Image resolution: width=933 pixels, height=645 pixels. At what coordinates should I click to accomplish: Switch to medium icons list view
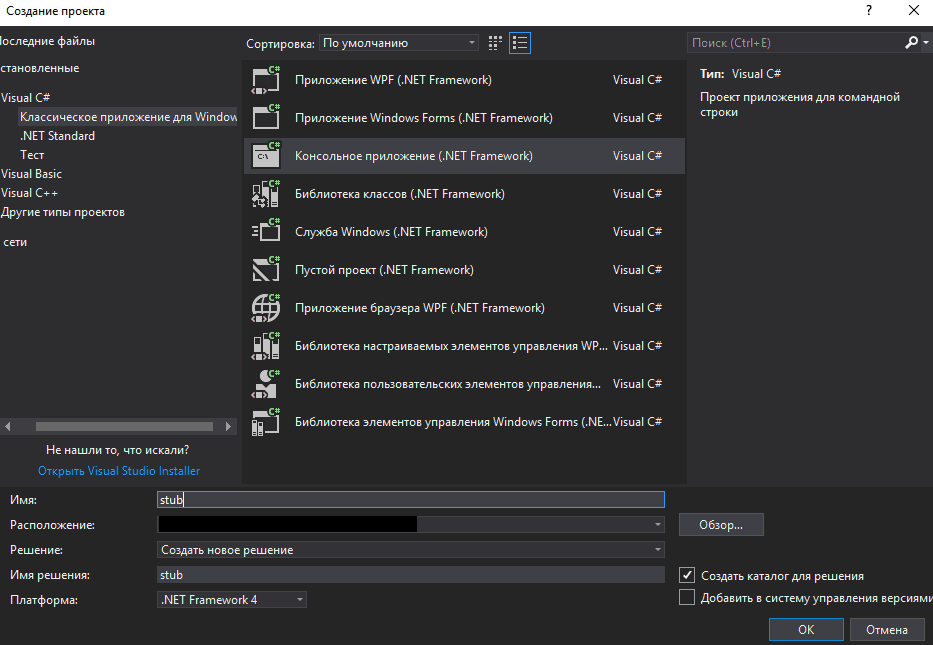[x=520, y=43]
